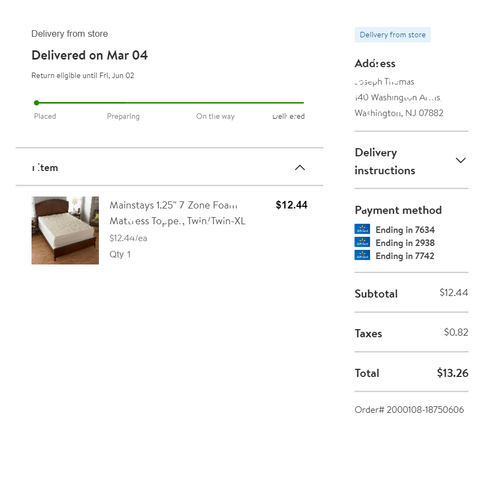Image resolution: width=500 pixels, height=486 pixels.
Task: Select the Ending in 7634 payment text
Action: (x=405, y=230)
